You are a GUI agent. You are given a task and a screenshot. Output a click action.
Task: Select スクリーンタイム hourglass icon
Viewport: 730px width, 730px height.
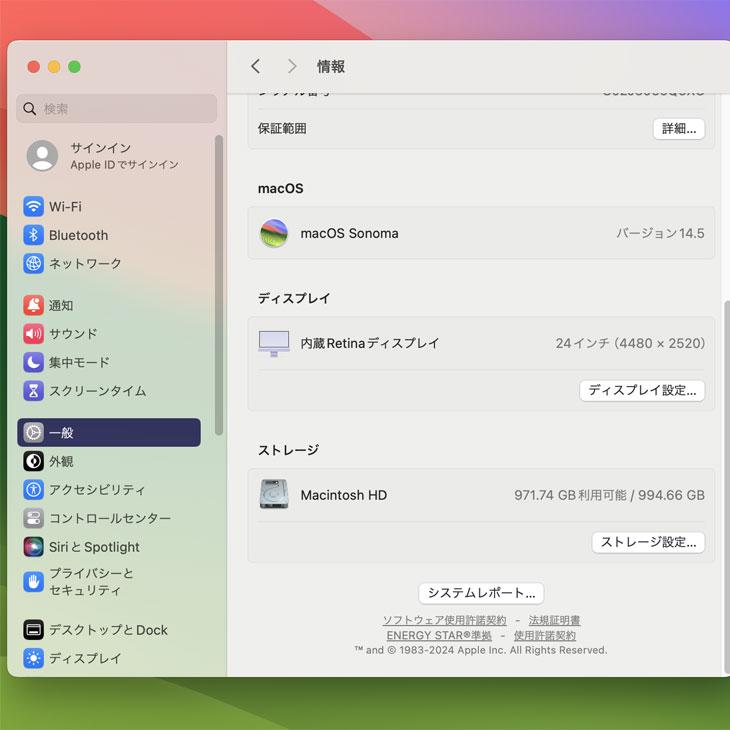[x=34, y=391]
